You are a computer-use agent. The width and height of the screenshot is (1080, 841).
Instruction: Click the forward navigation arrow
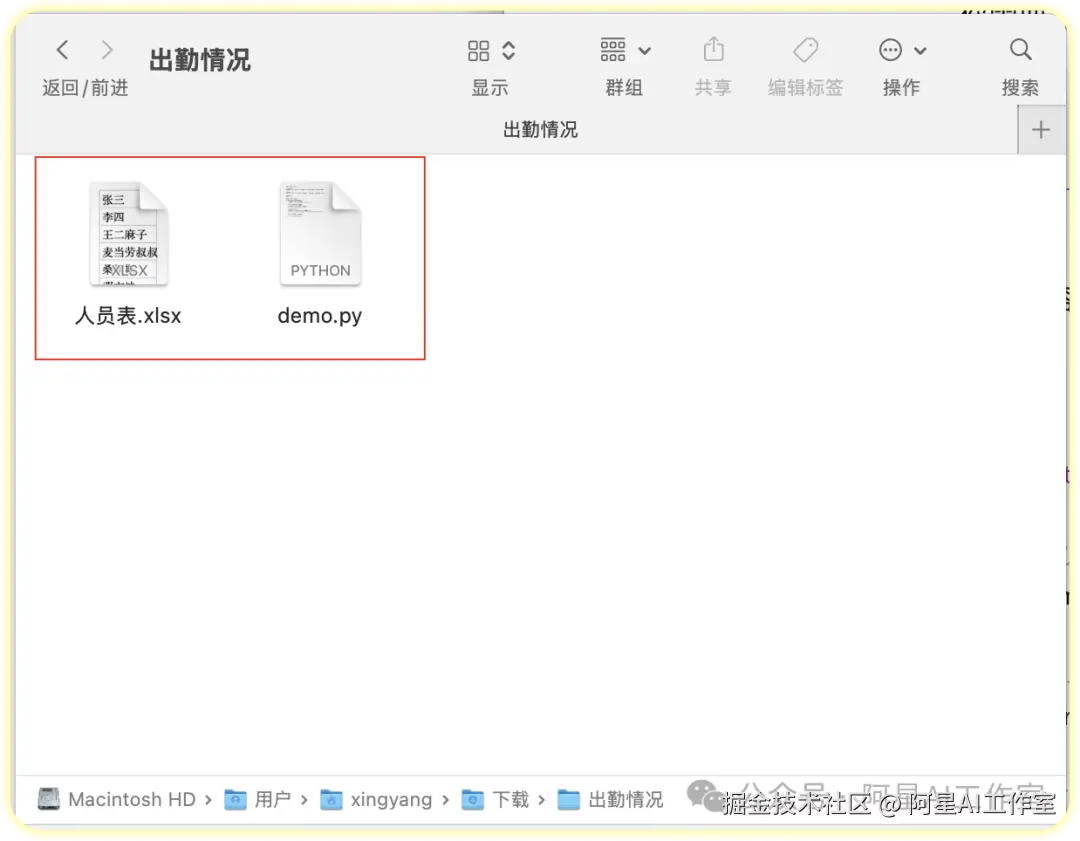click(107, 49)
